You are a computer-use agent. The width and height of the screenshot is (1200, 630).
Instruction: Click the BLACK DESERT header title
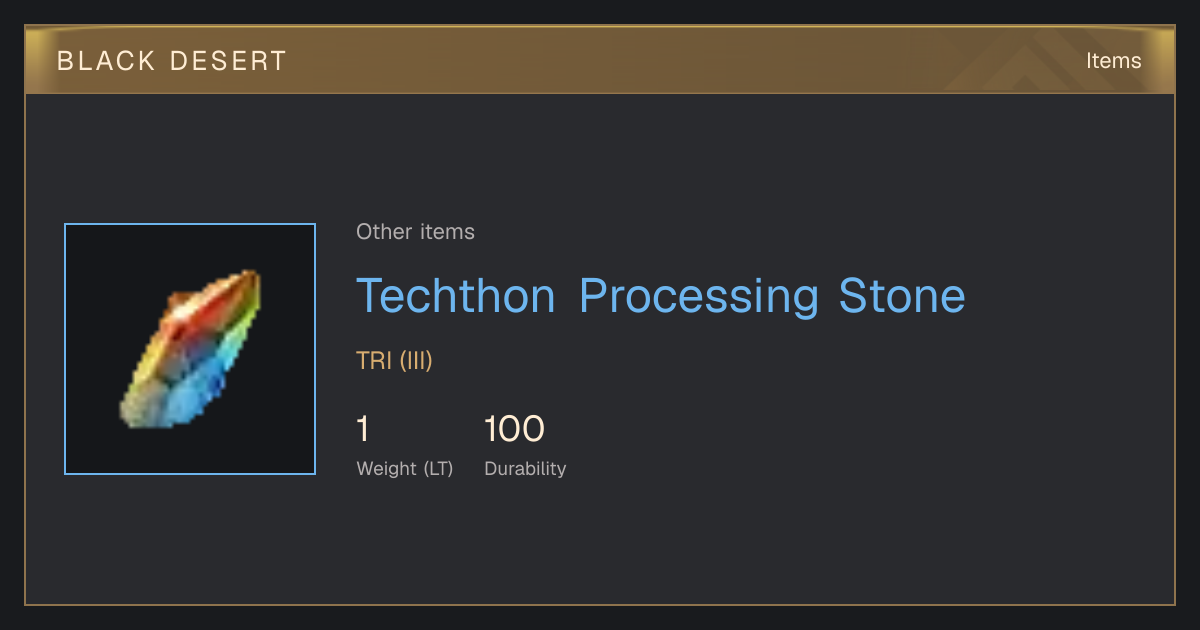[x=172, y=61]
